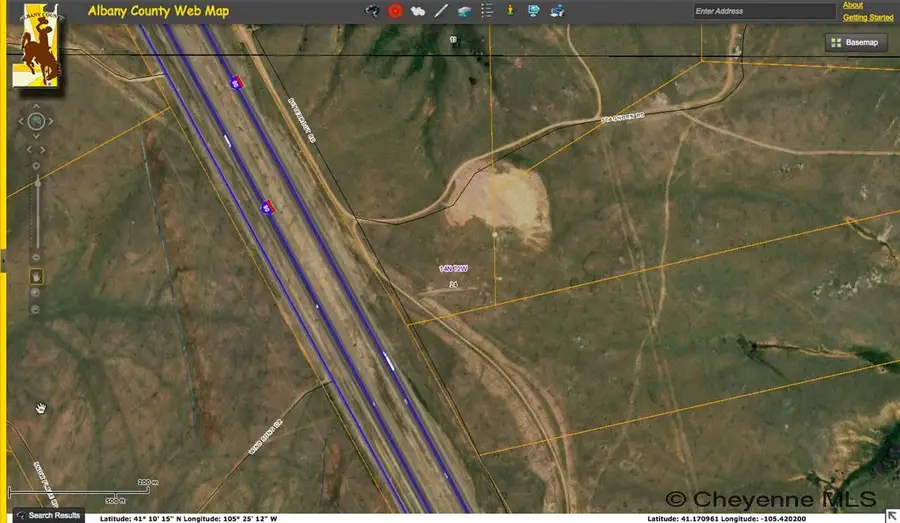
Task: Select the pan hand tool
Action: (x=37, y=276)
